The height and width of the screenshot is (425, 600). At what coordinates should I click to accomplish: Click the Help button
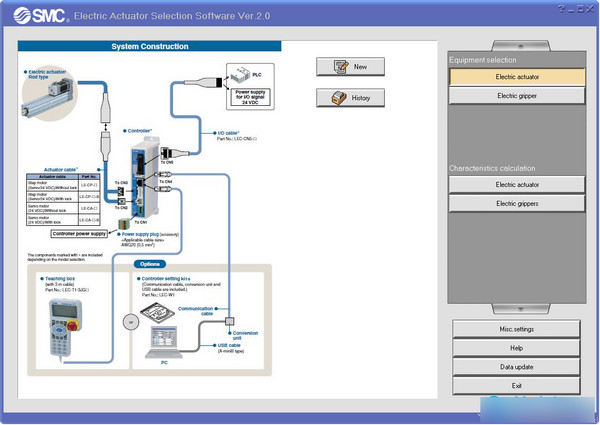[516, 348]
